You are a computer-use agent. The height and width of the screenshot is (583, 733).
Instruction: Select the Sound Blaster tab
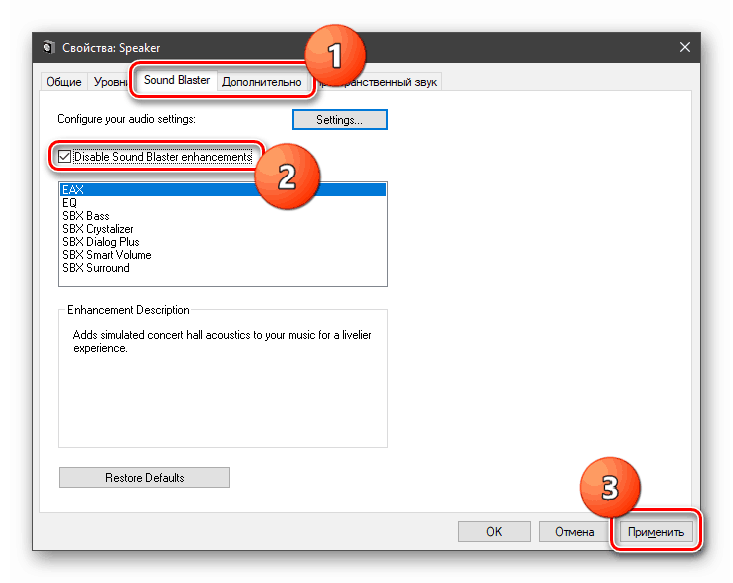point(177,80)
